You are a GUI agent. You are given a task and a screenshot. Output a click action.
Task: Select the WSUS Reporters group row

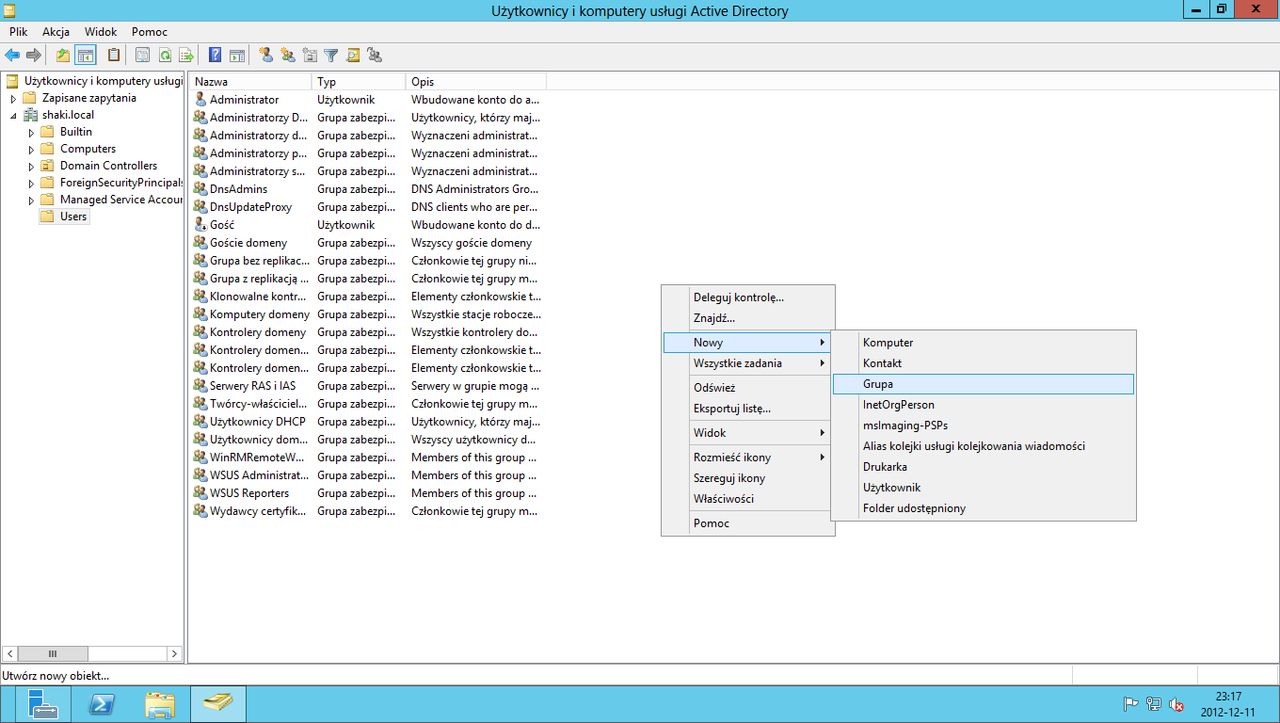coord(368,493)
